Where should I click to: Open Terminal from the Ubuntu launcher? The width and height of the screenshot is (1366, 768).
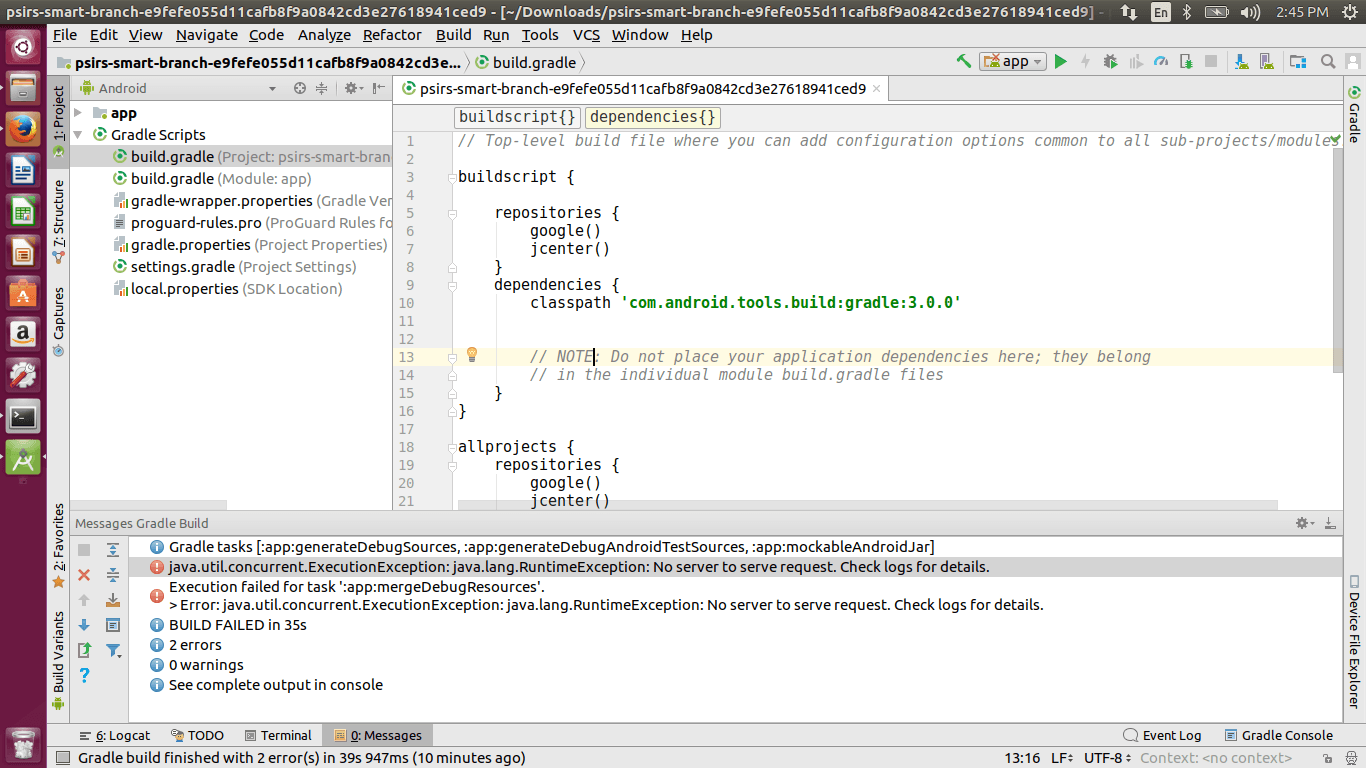pos(23,416)
